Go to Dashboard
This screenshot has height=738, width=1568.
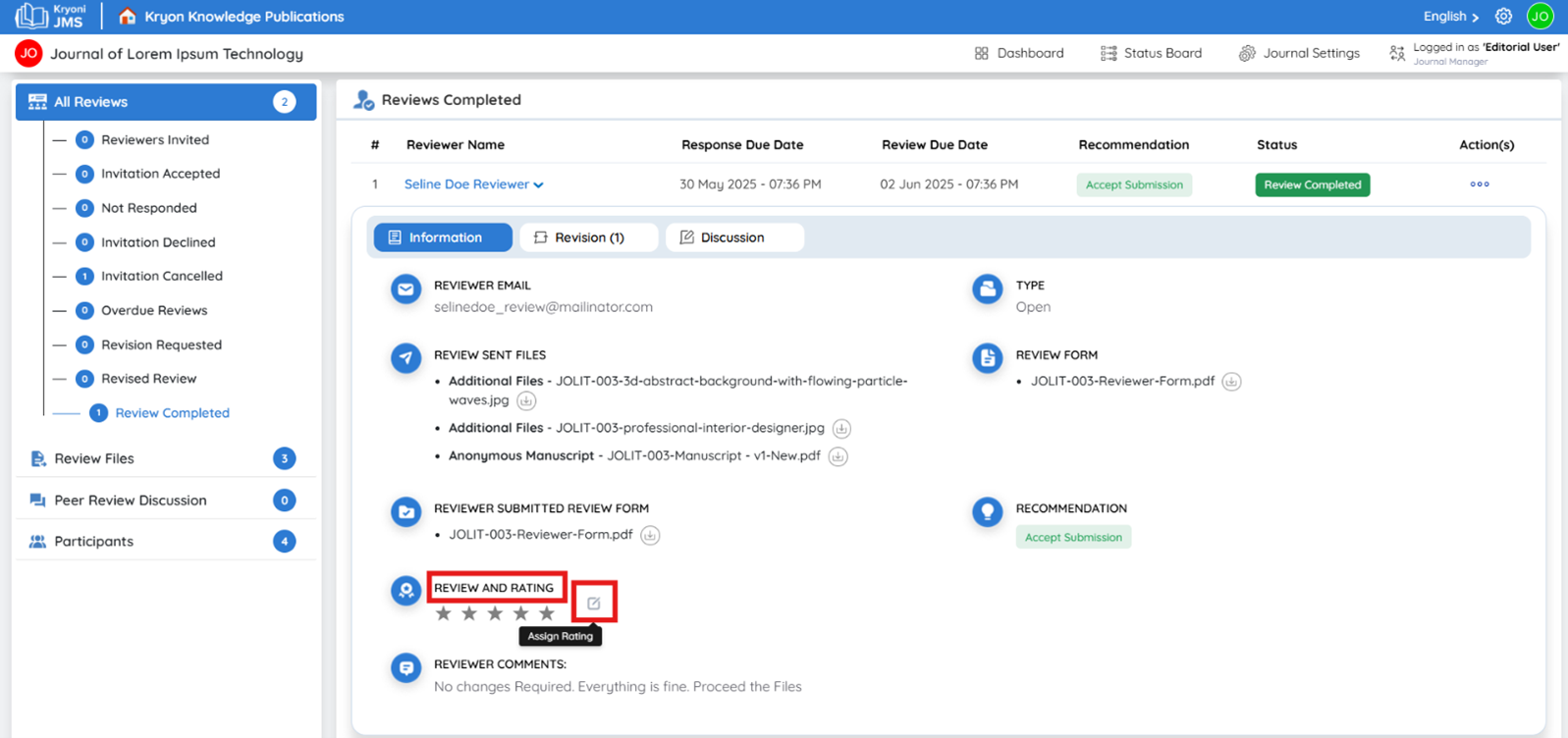coord(1019,53)
